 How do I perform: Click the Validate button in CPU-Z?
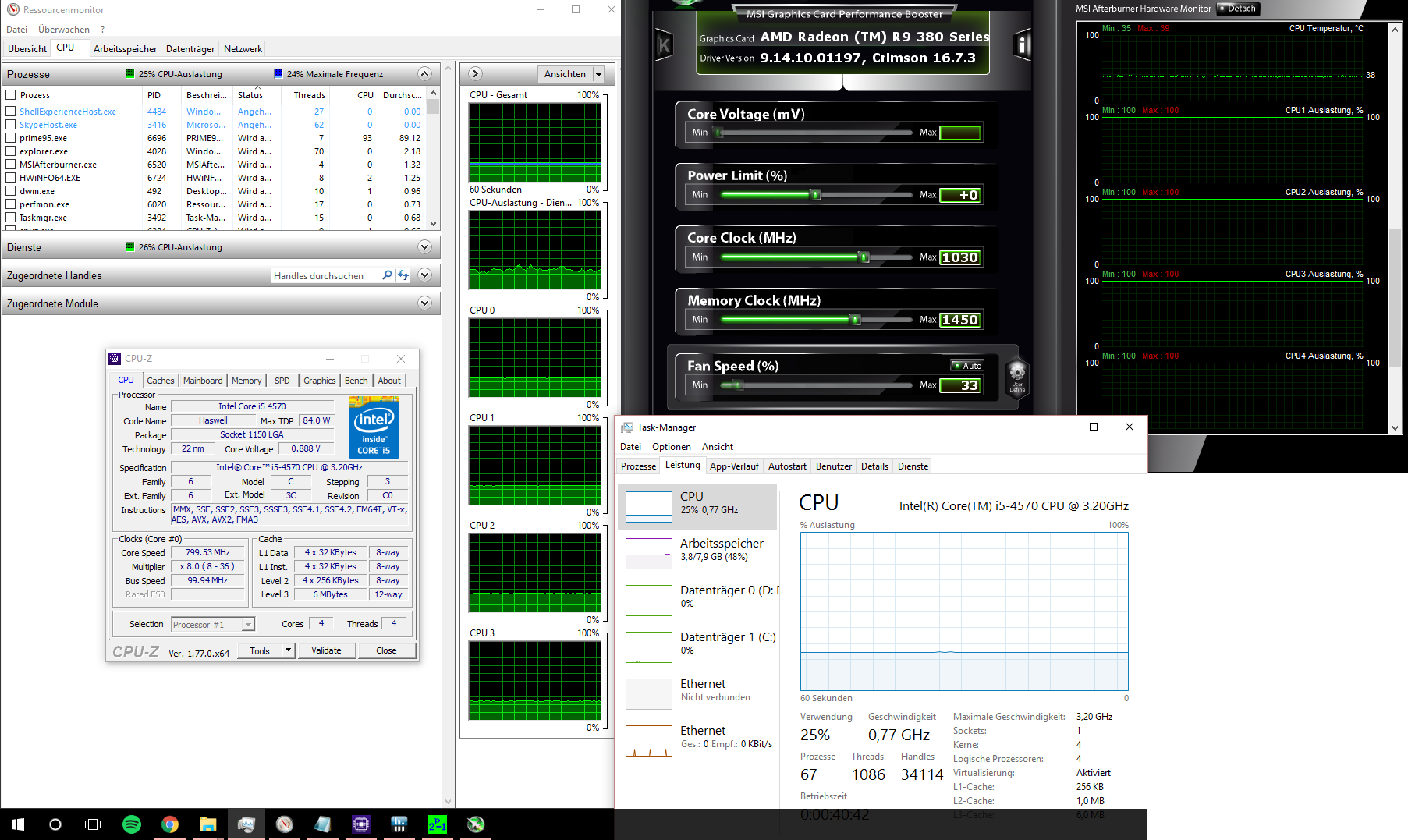[326, 650]
